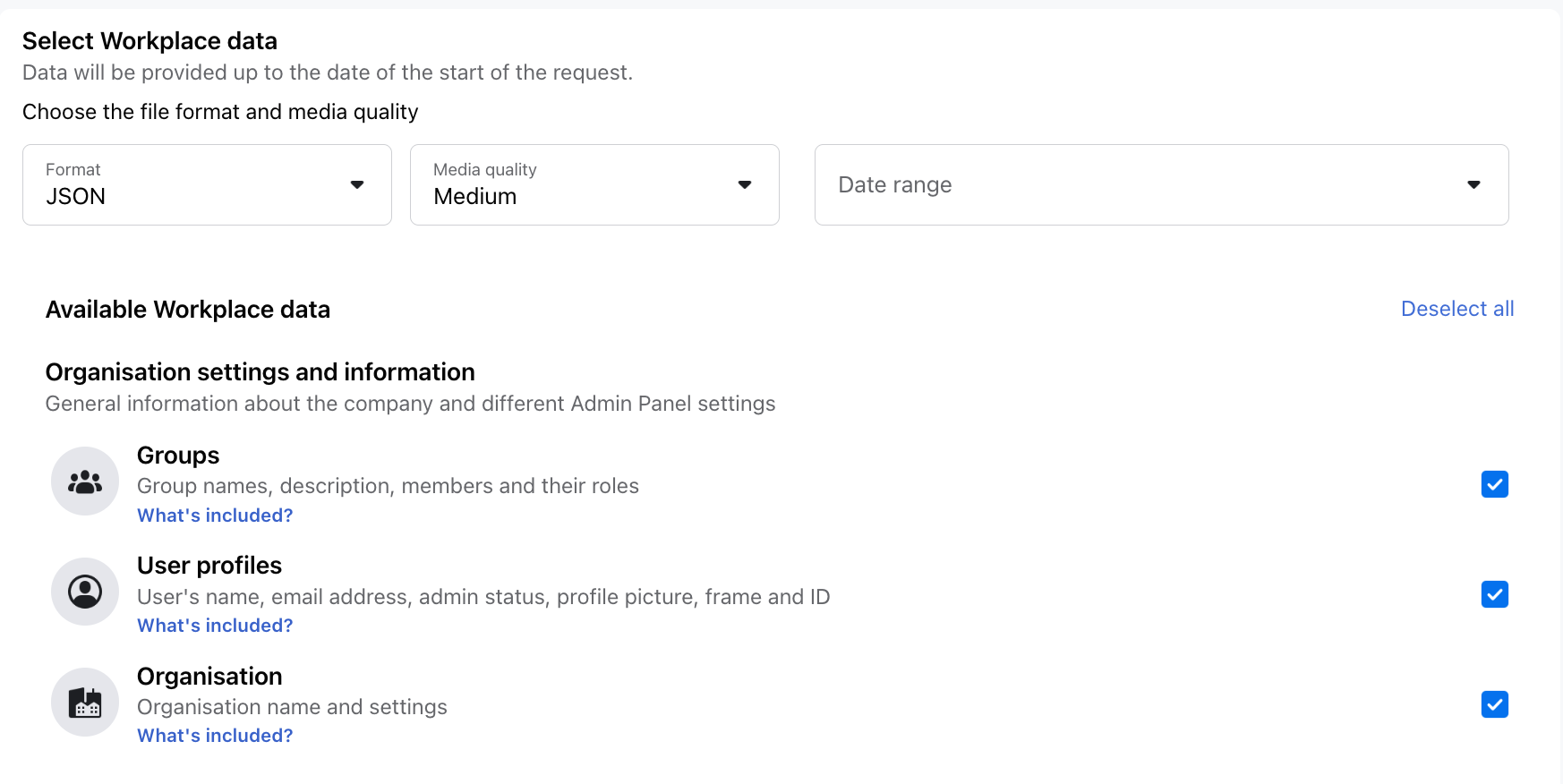
Task: Click 'Group names, description, members and their roles'
Action: (388, 486)
